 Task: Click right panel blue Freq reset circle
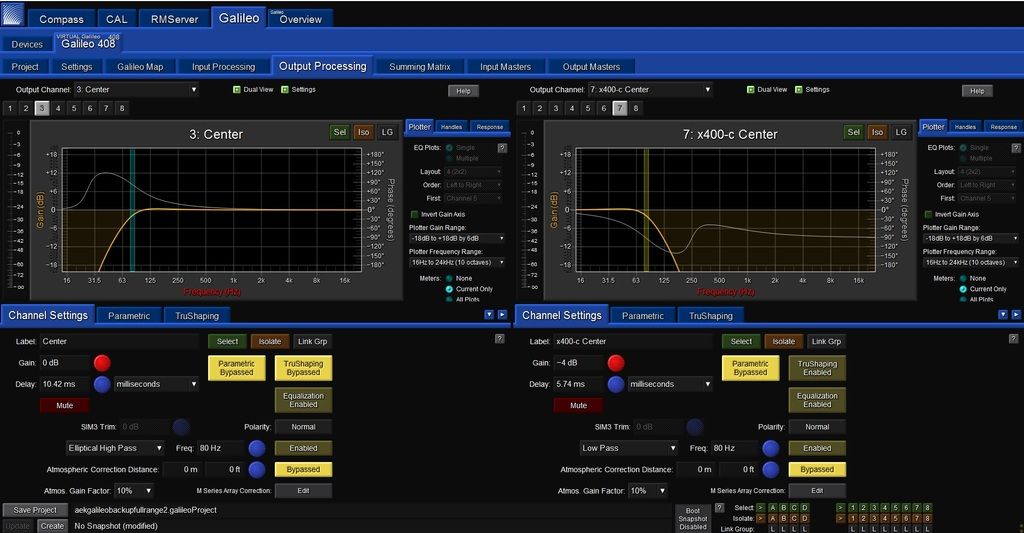771,448
